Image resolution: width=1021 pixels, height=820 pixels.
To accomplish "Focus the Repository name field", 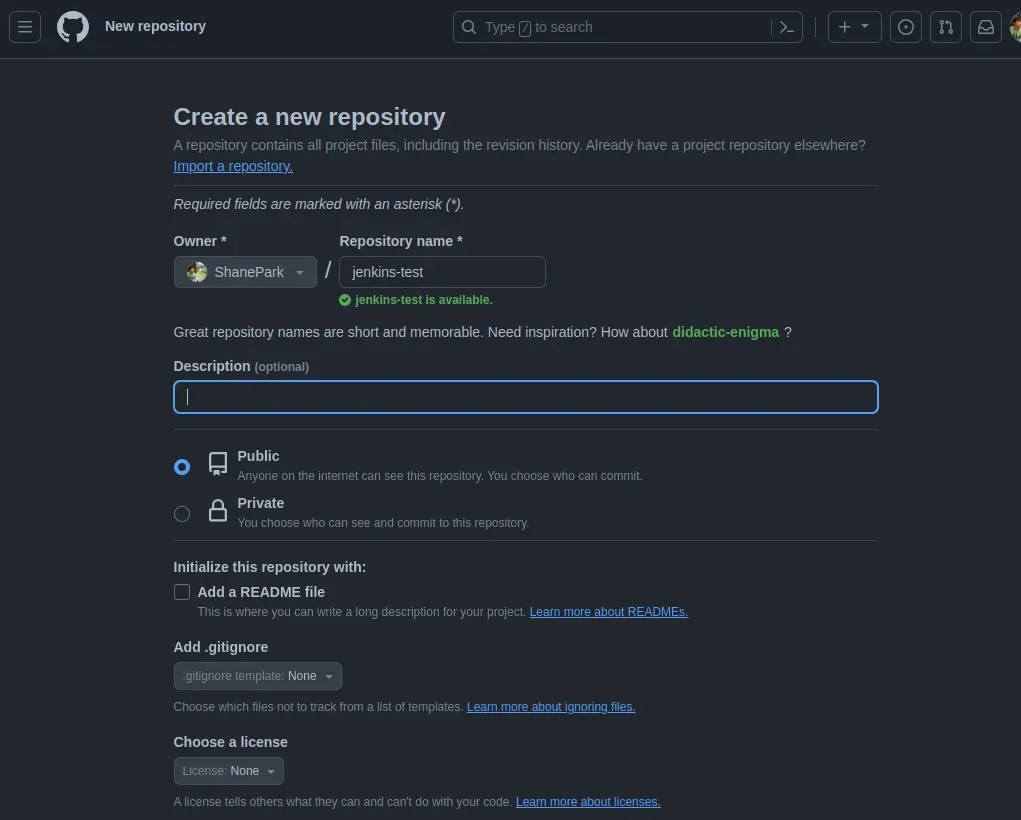I will 442,272.
